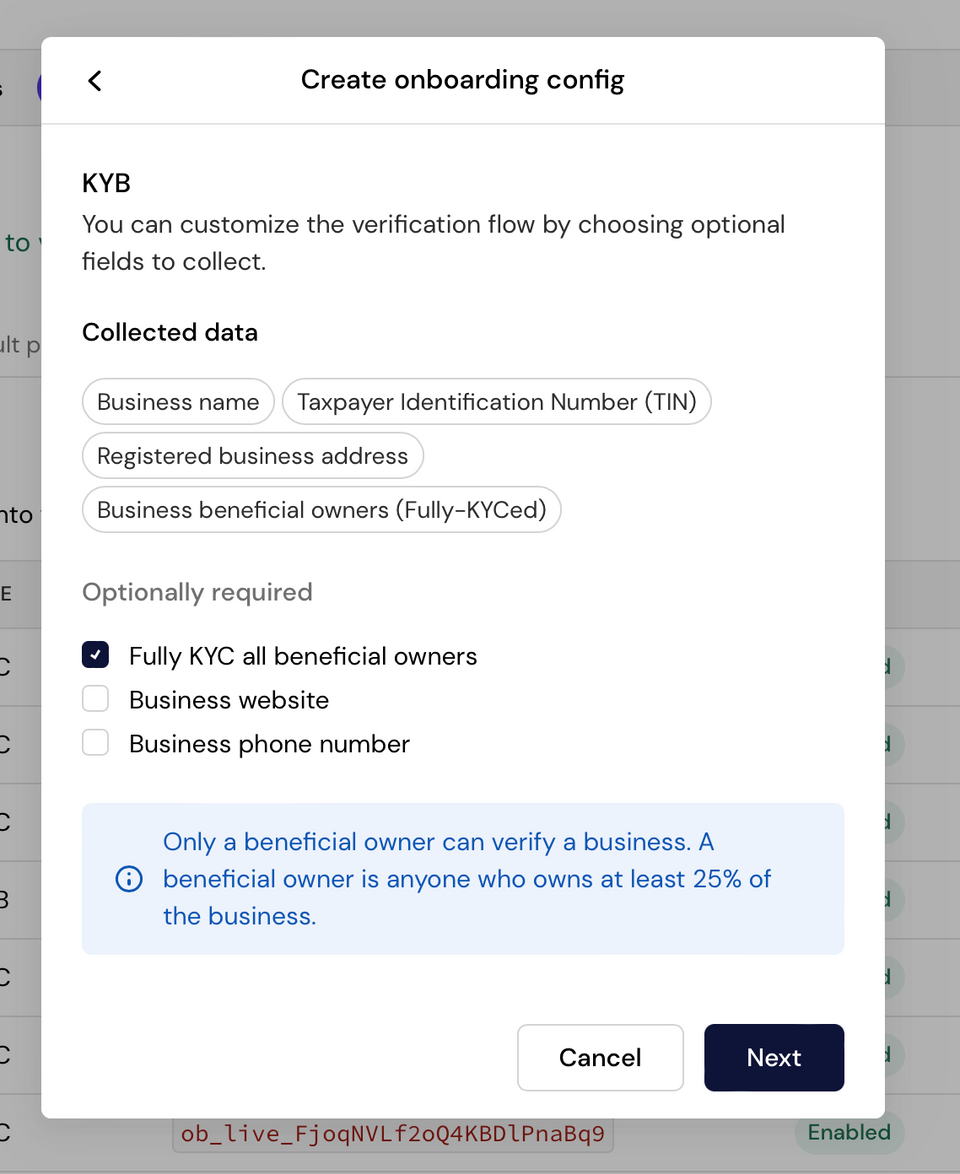This screenshot has height=1174, width=960.
Task: Click the "Fully KYC all beneficial owners" label
Action: point(303,656)
